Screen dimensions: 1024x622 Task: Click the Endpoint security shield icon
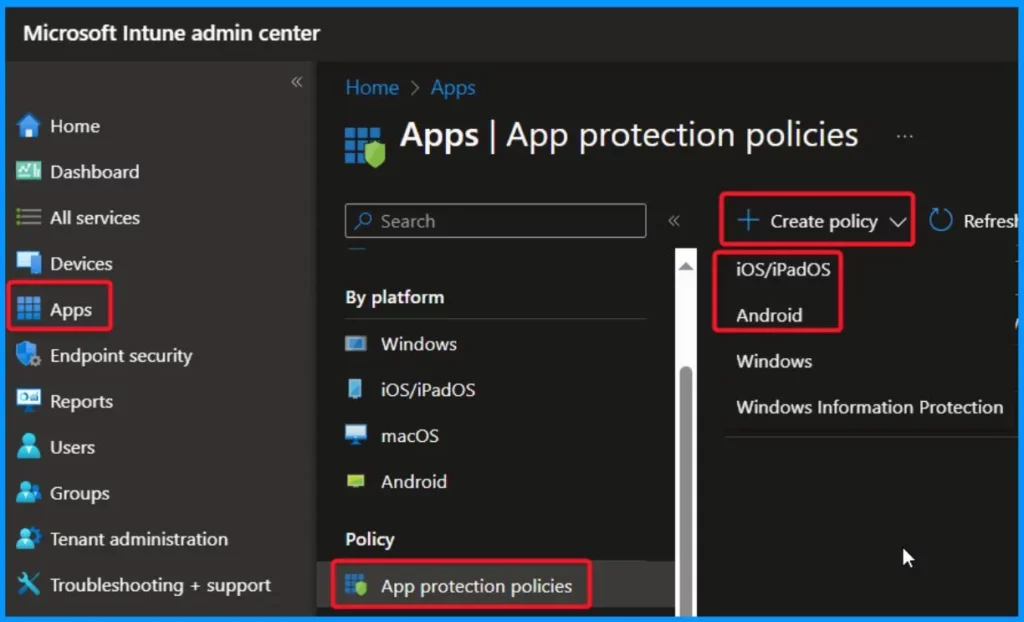click(x=28, y=355)
